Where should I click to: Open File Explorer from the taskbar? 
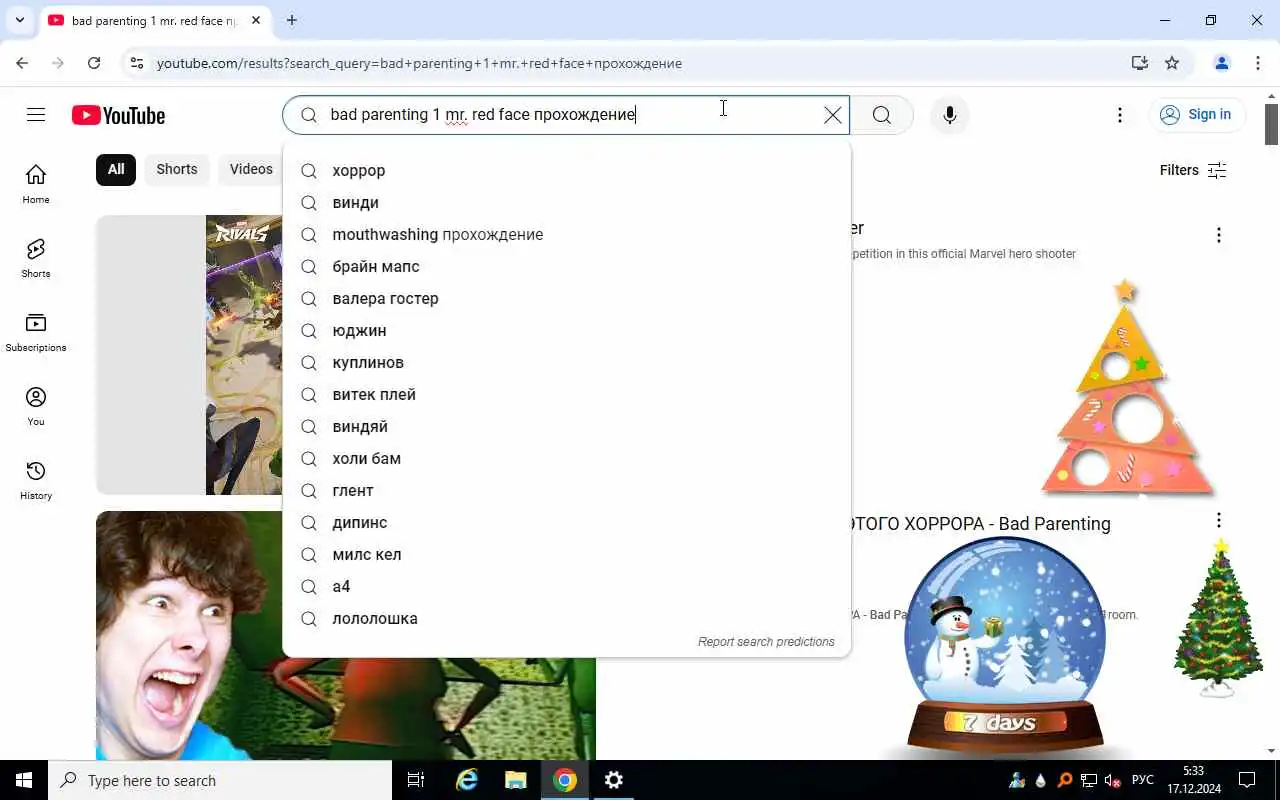[x=515, y=780]
